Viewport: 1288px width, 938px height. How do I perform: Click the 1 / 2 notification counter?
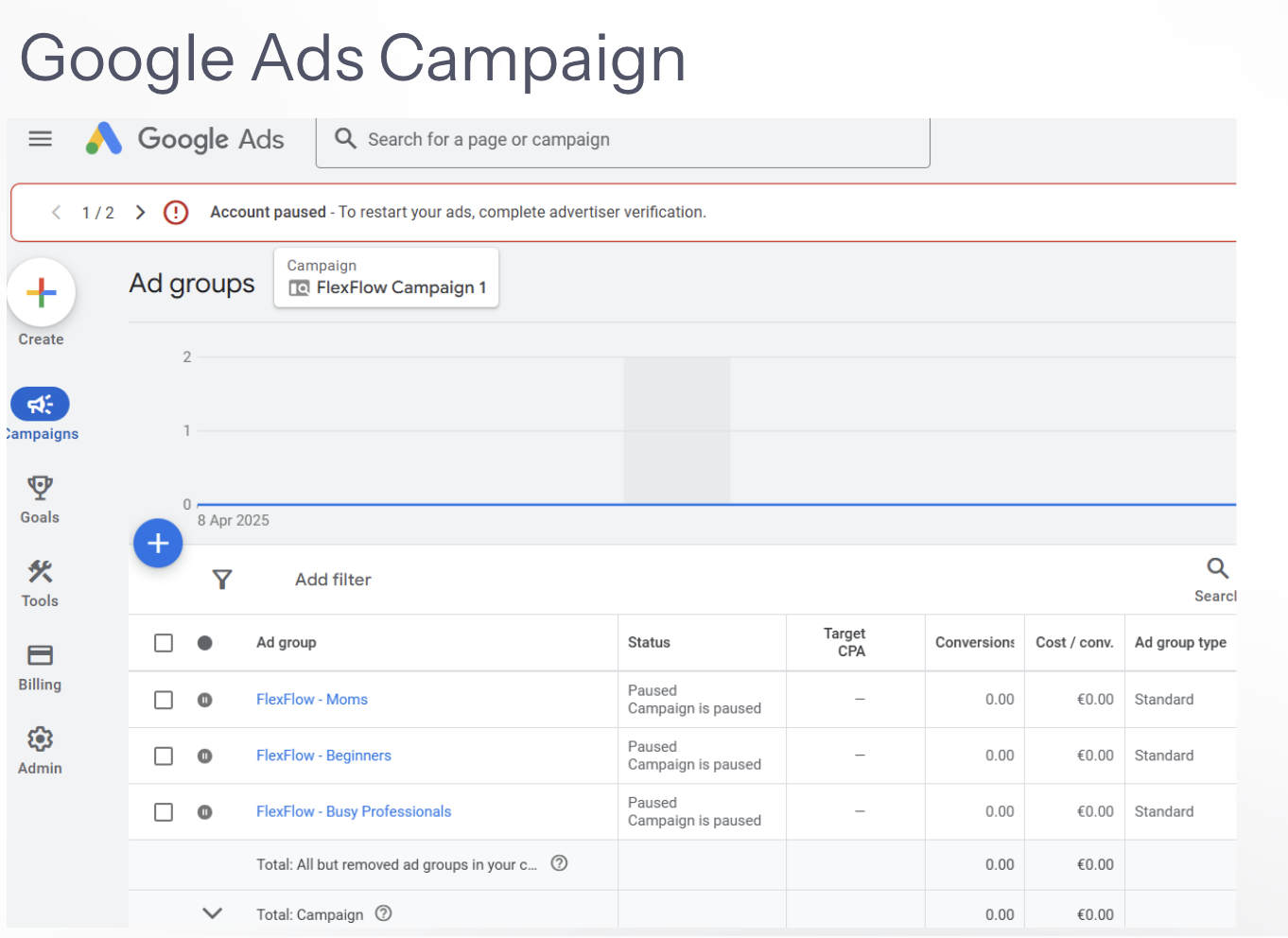pyautogui.click(x=98, y=213)
